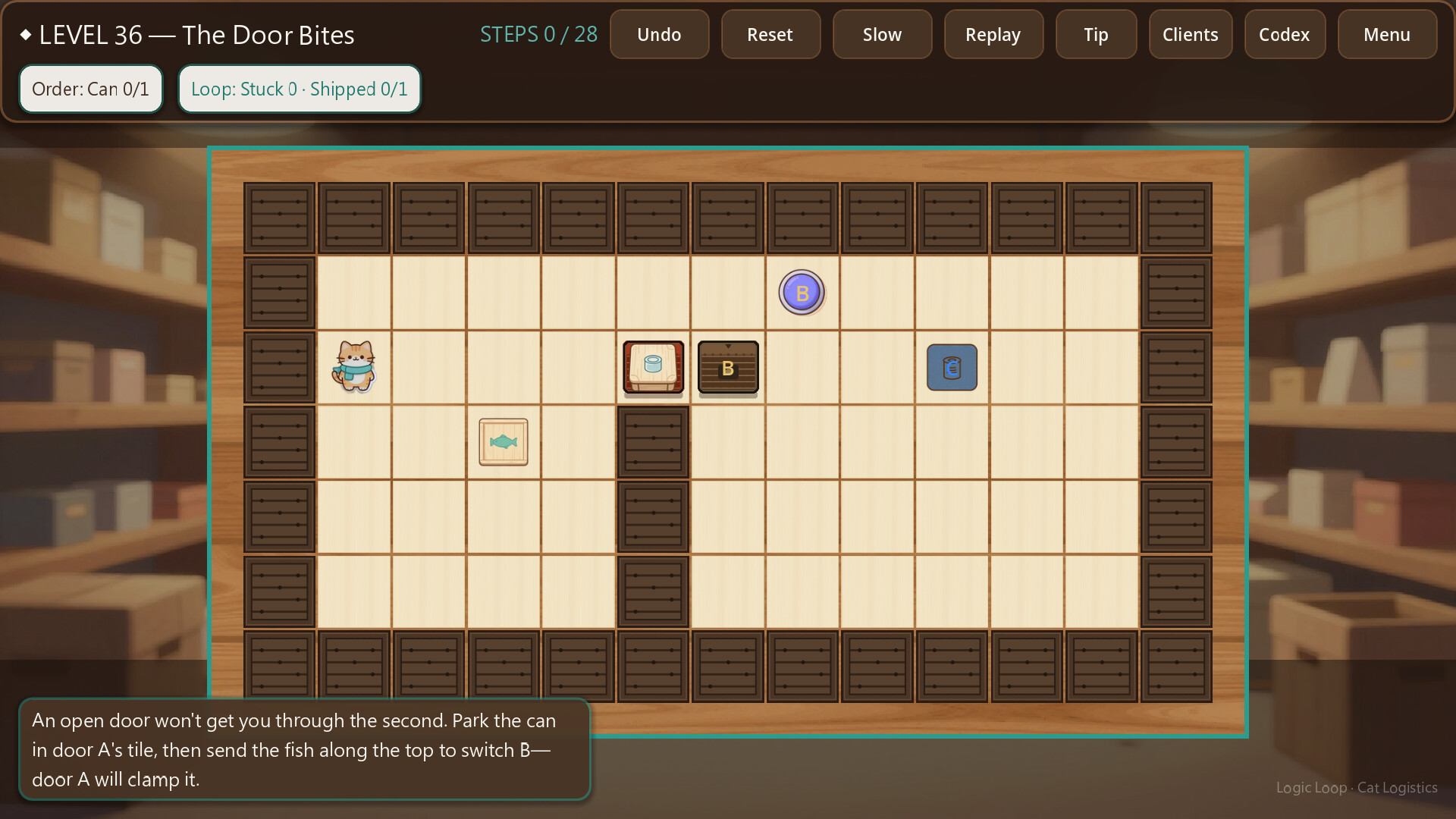
Task: Undo the last move
Action: [x=659, y=34]
